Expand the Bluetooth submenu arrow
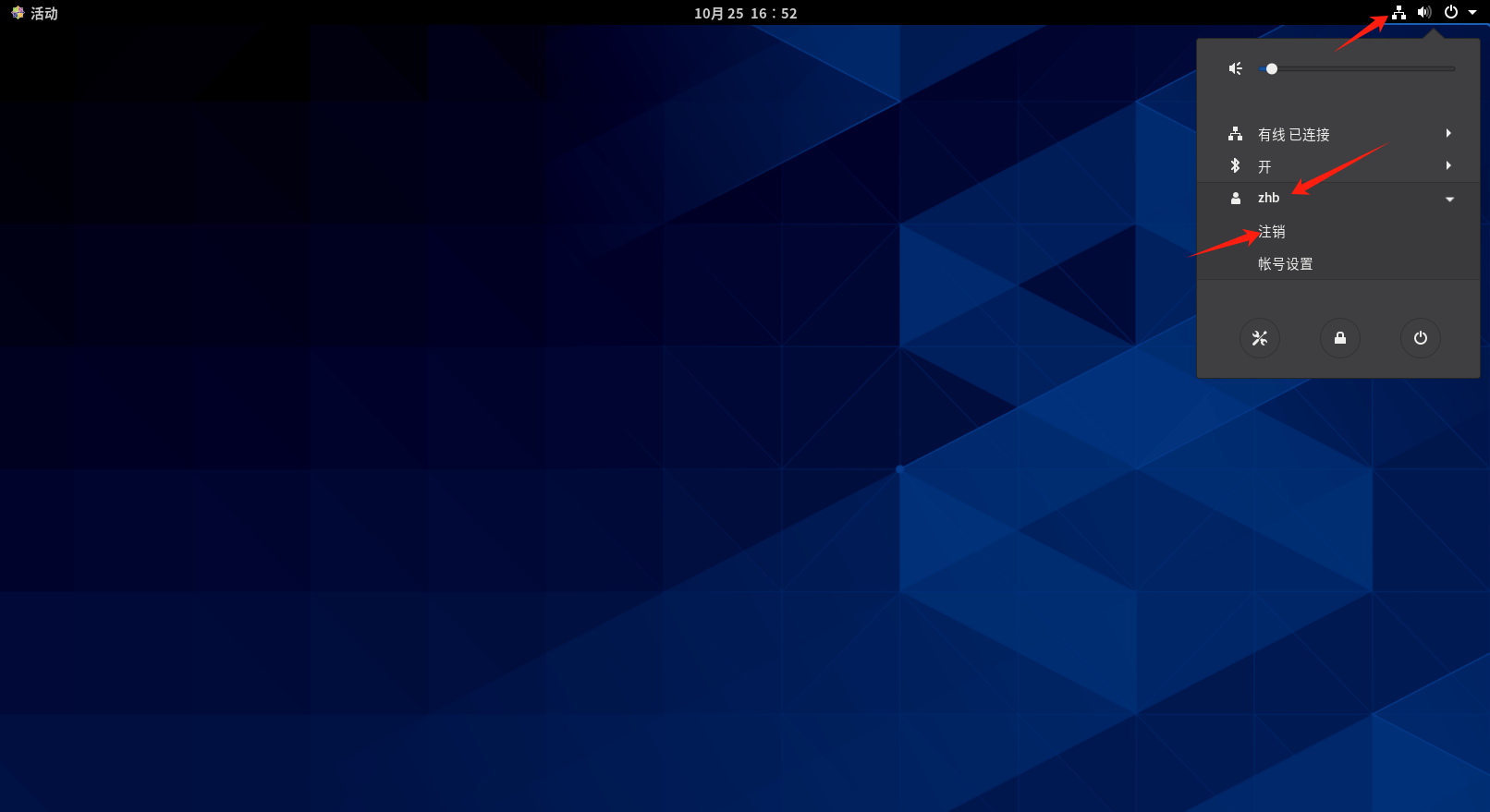This screenshot has width=1490, height=812. 1448,166
